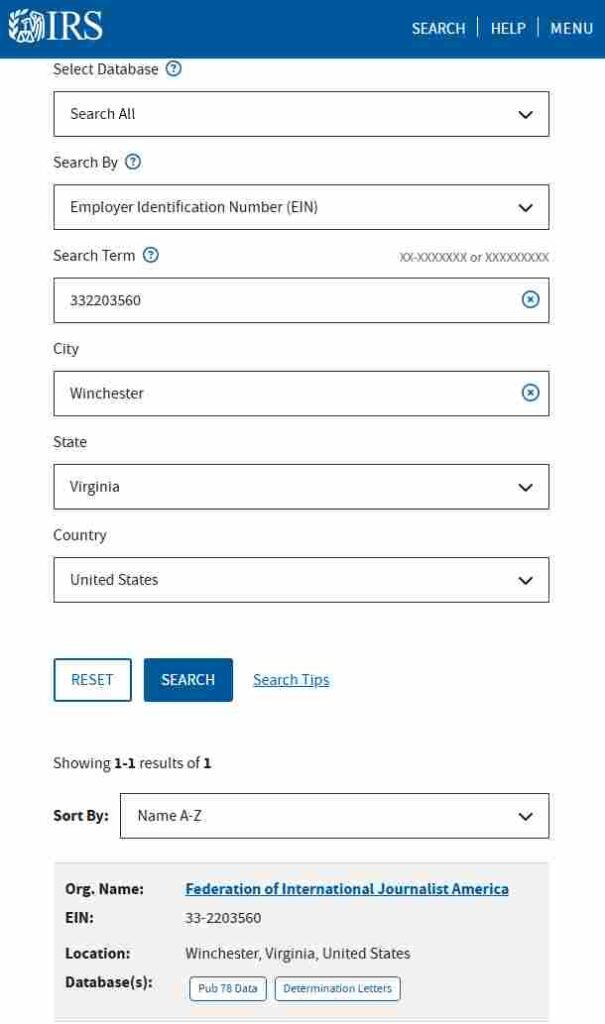Open the Select Database dropdown
Viewport: 605px width, 1024px height.
point(300,113)
